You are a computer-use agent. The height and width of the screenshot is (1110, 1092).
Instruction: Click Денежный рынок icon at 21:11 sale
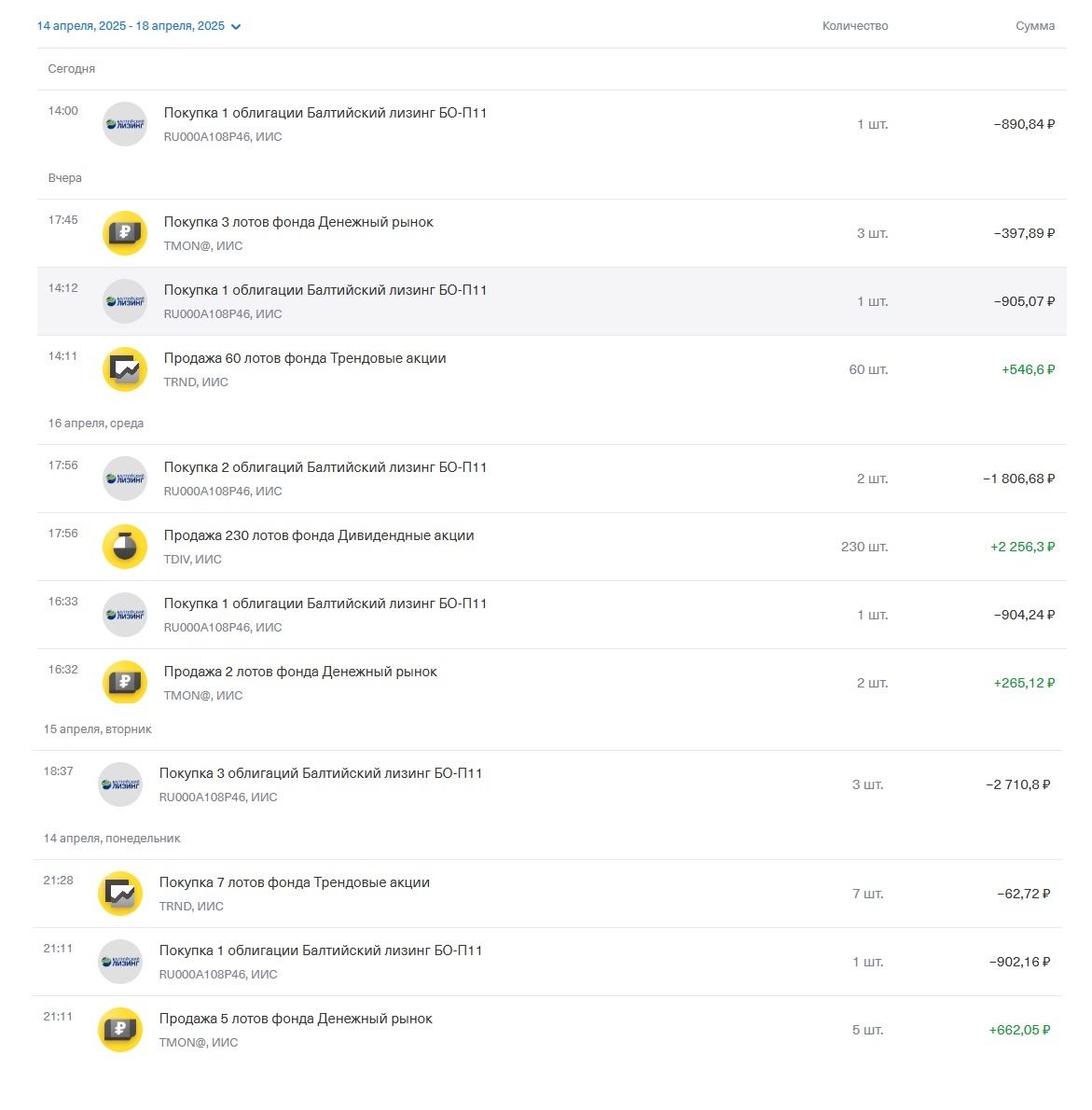tap(120, 1030)
